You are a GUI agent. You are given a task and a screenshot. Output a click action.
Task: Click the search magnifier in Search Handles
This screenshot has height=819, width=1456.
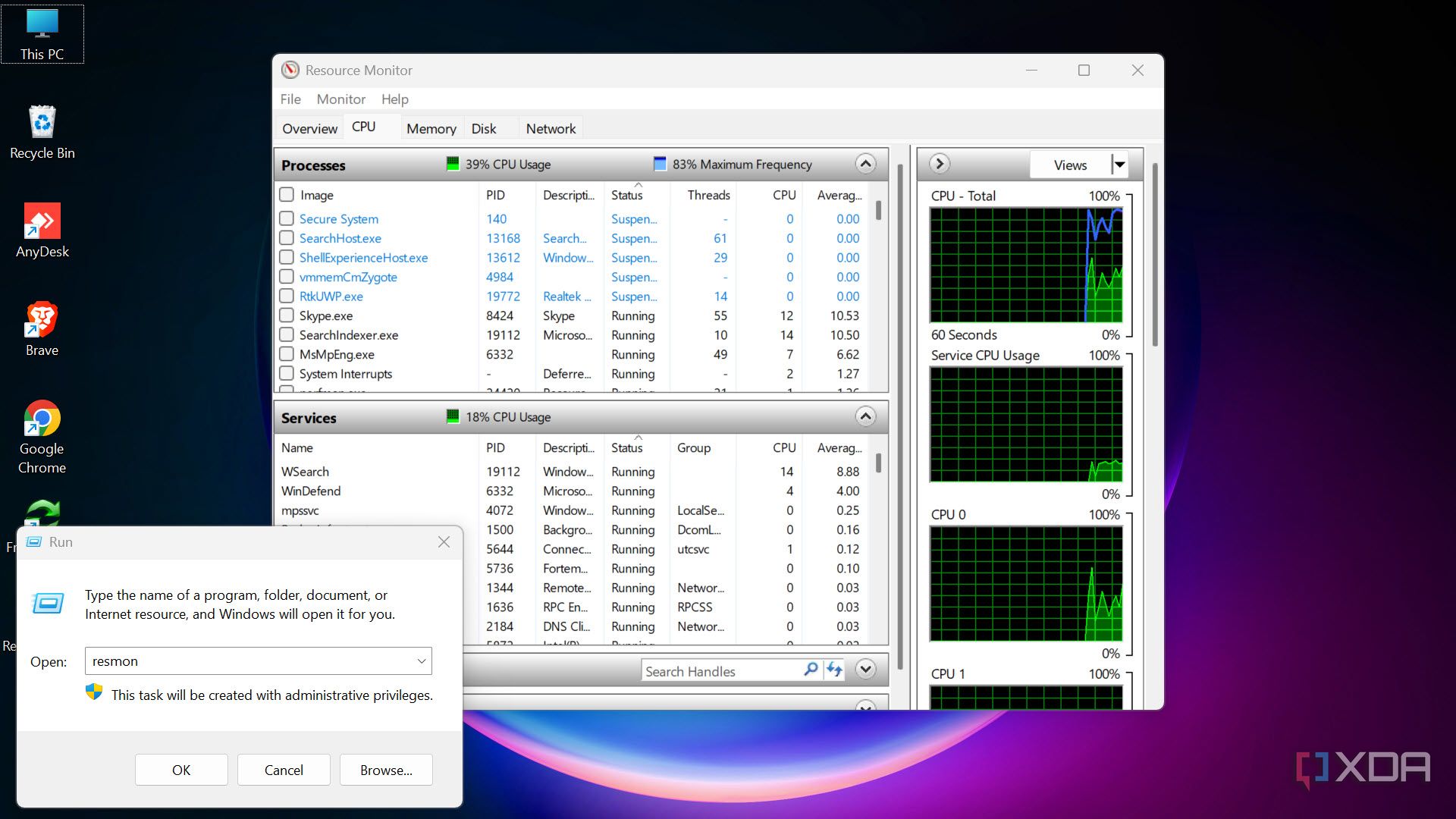click(811, 670)
